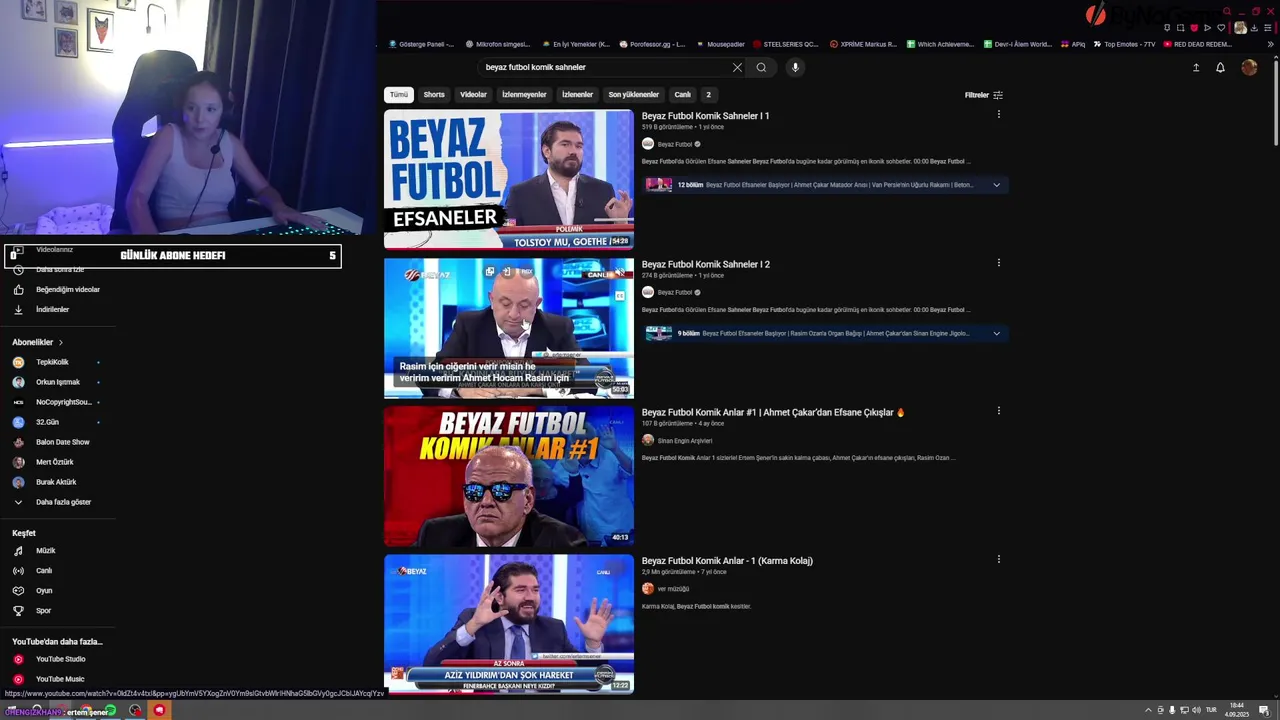Image resolution: width=1280 pixels, height=720 pixels.
Task: Open İndirilenler in sidebar
Action: 41,309
